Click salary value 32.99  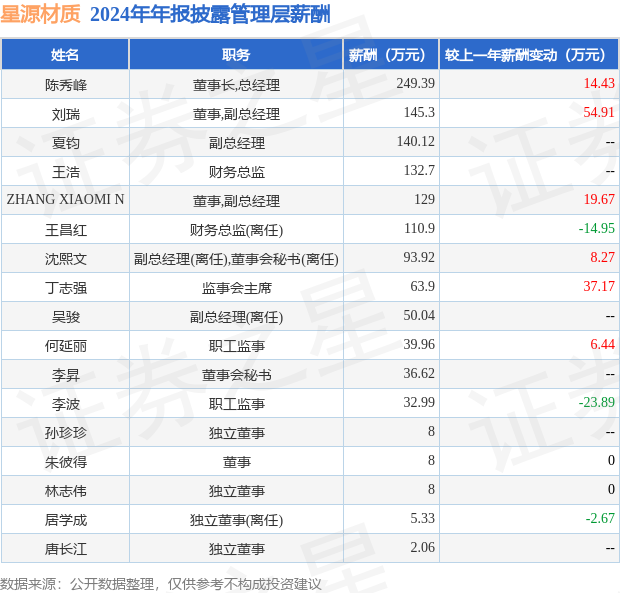pos(419,402)
